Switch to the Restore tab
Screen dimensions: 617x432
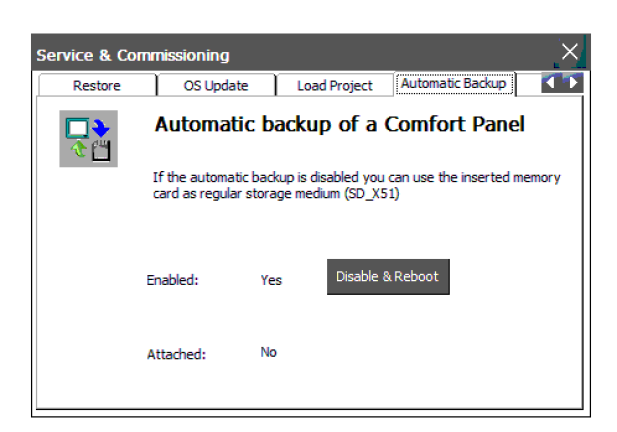pos(96,85)
